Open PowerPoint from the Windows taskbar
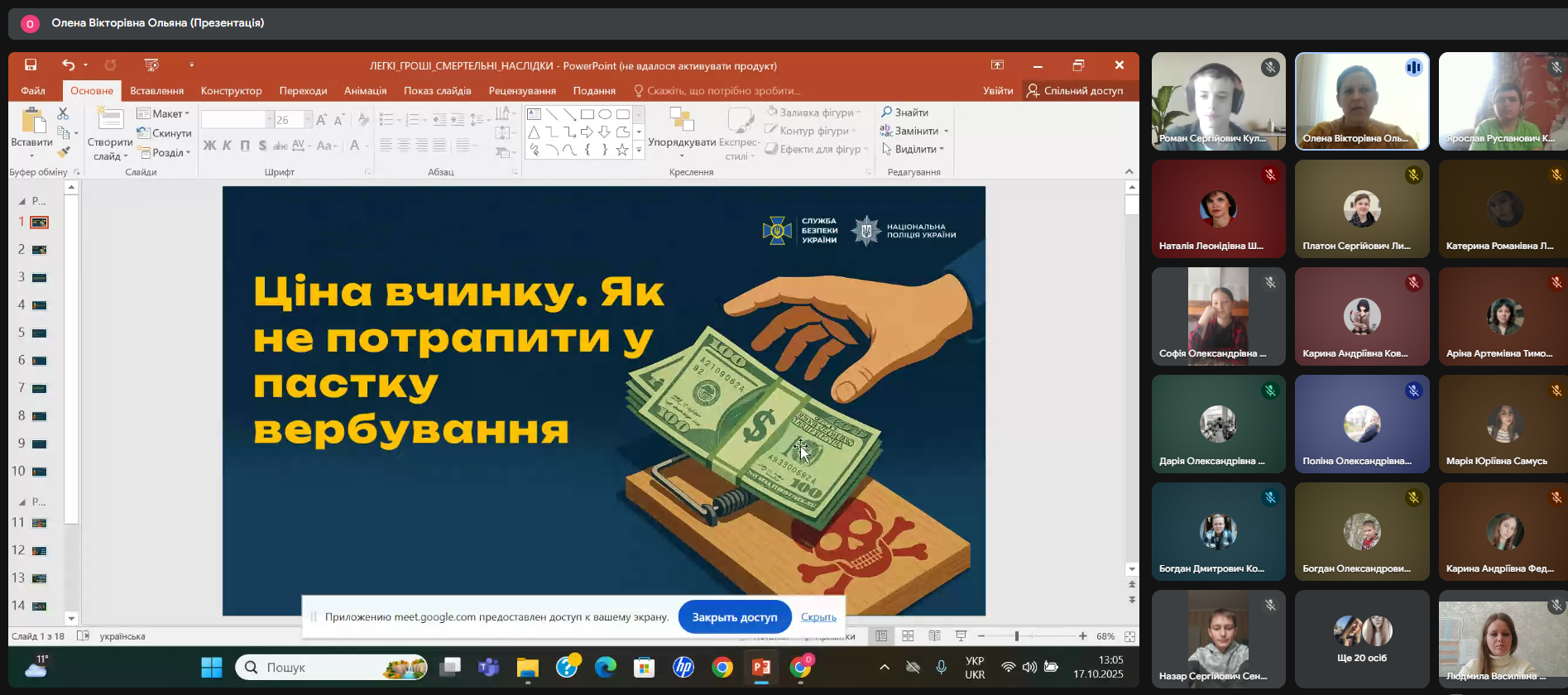Viewport: 1568px width, 695px height. 761,667
